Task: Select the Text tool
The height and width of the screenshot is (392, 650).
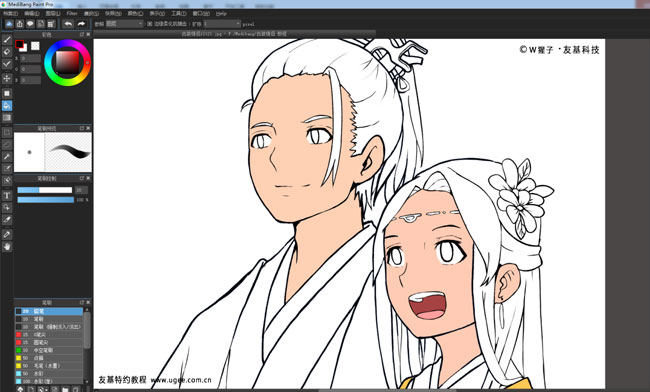Action: coord(7,195)
